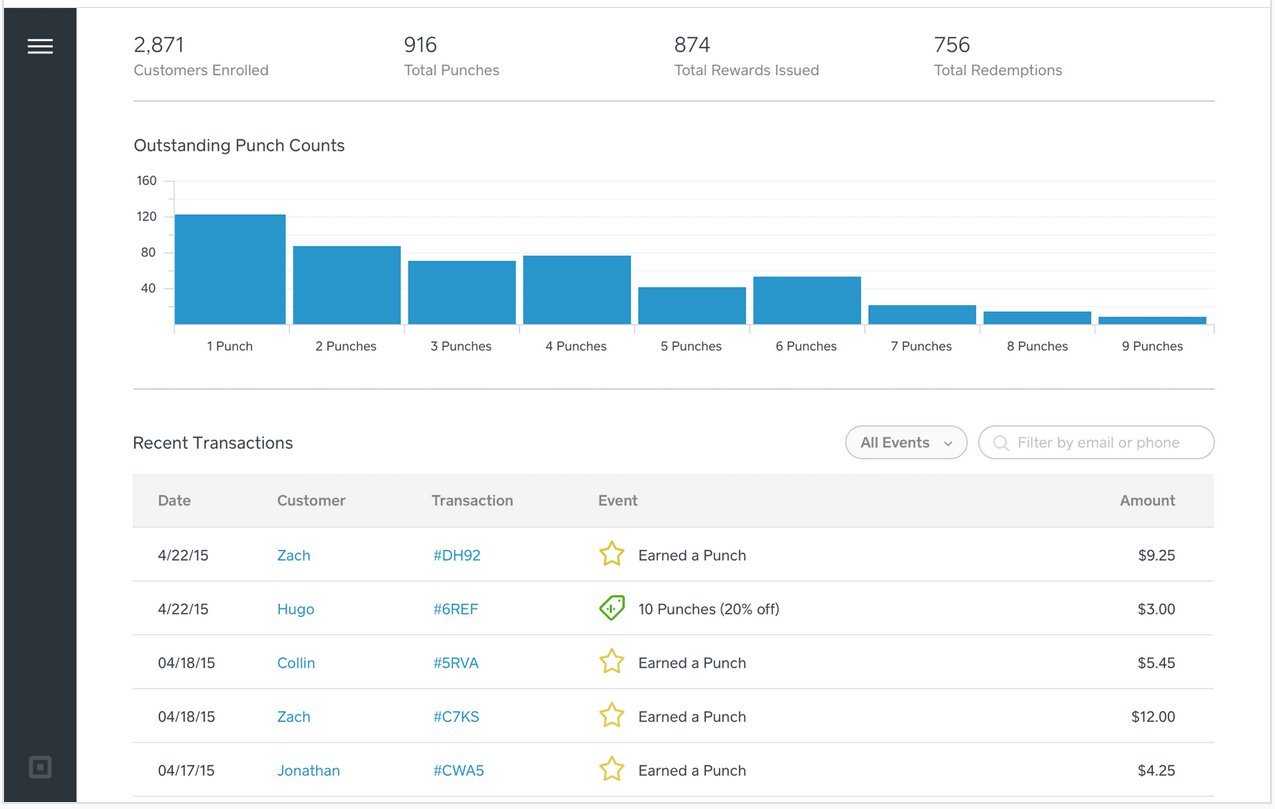The image size is (1275, 809).
Task: Open customer Hugo's profile link
Action: pos(295,609)
